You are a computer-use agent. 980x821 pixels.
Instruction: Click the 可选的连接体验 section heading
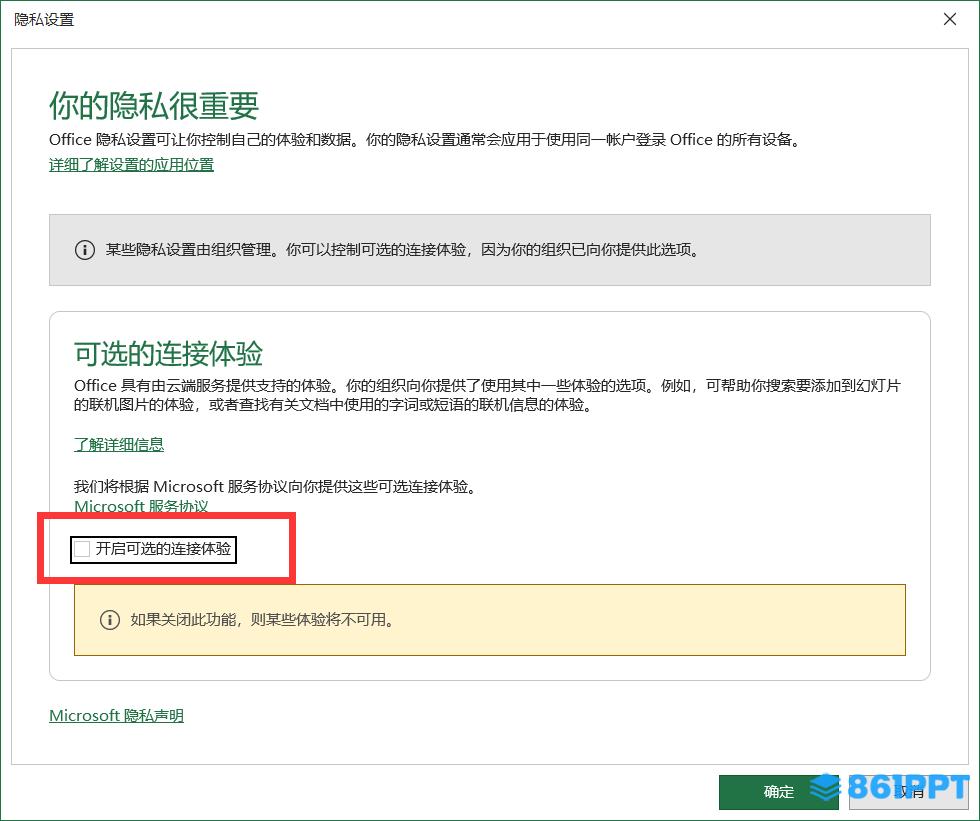tap(168, 354)
